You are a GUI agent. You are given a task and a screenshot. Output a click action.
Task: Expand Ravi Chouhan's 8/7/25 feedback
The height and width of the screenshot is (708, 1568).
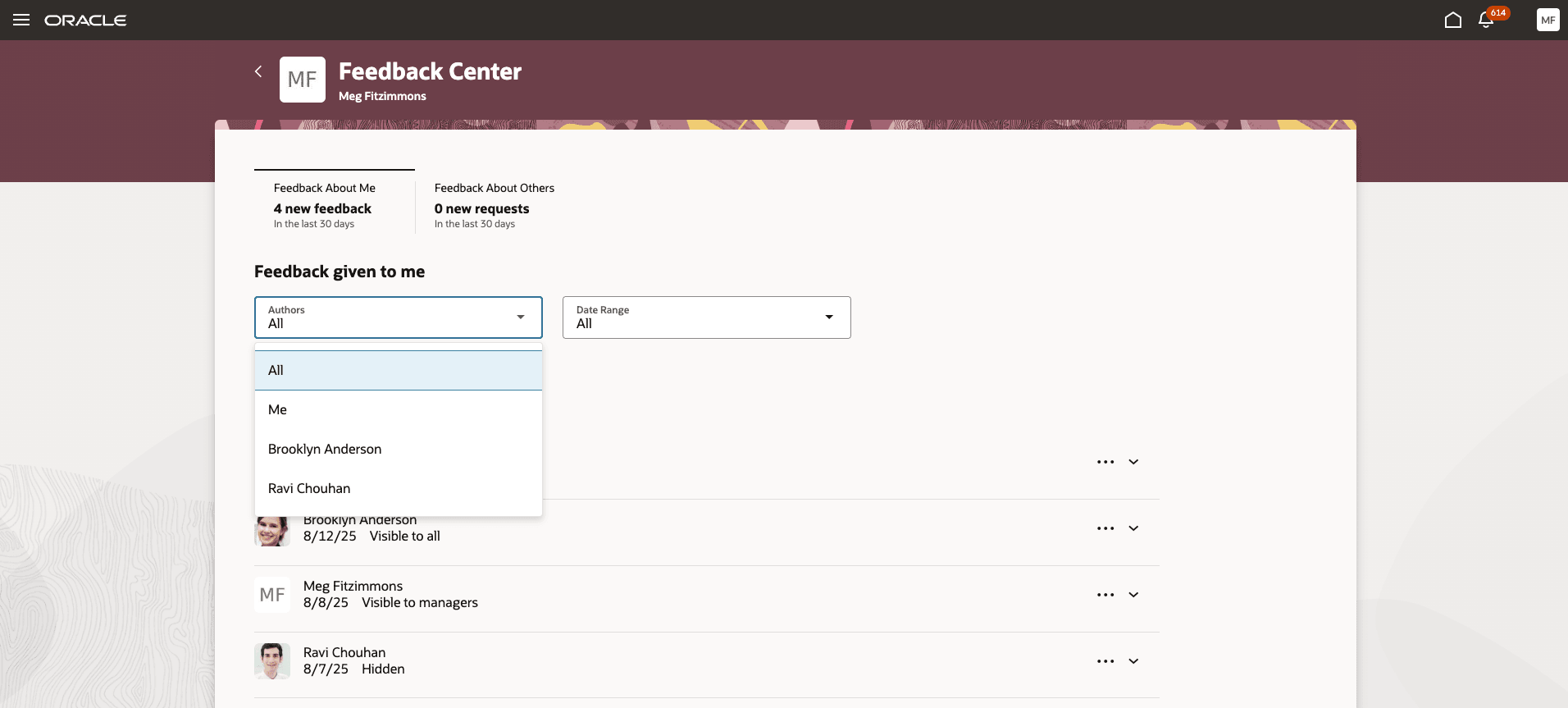[1133, 661]
